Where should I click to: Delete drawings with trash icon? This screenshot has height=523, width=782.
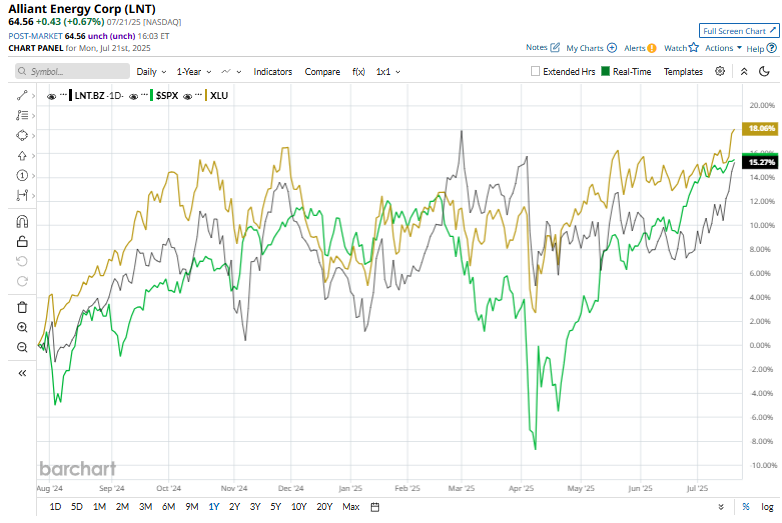pos(22,307)
